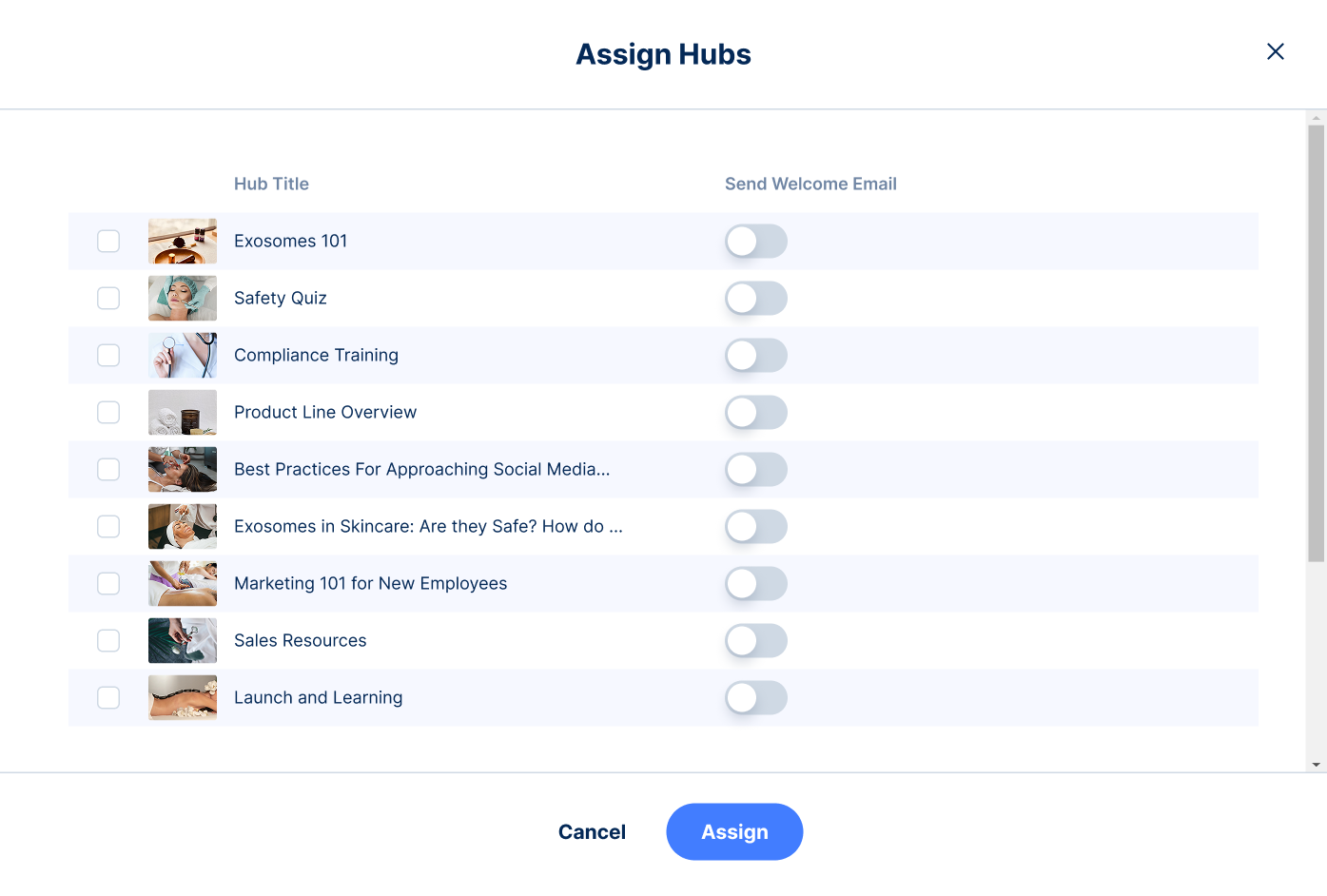Image resolution: width=1327 pixels, height=896 pixels.
Task: Switch on welcome email for Exosomes in Skincare
Action: 756,526
